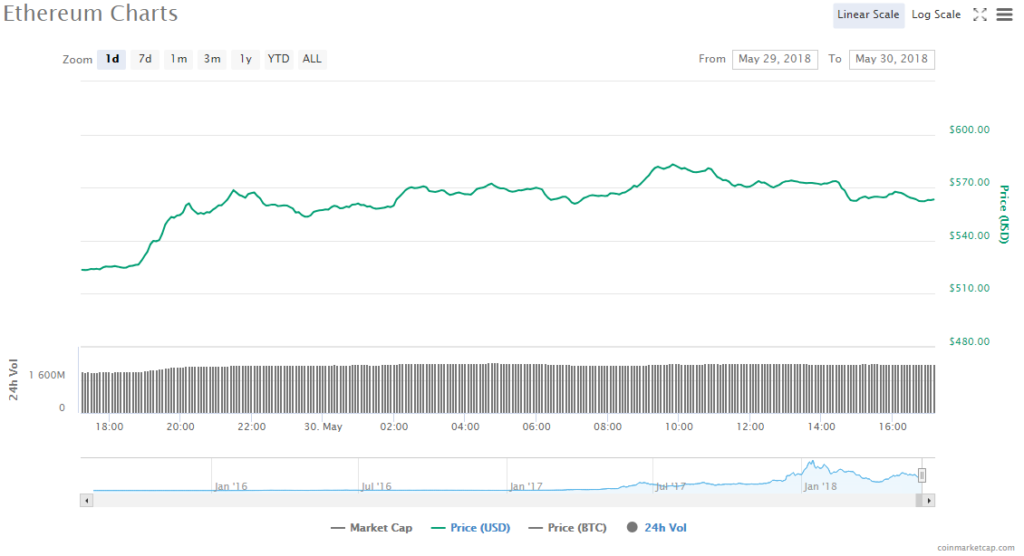
Task: Click the $510.00 price axis label
Action: 969,288
